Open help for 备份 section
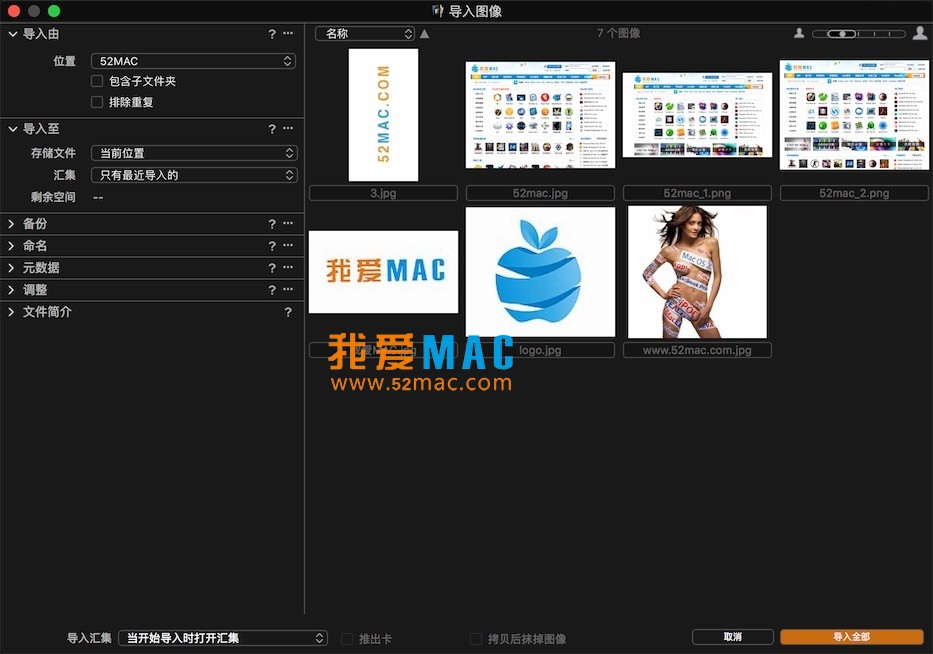This screenshot has height=654, width=933. click(x=272, y=224)
